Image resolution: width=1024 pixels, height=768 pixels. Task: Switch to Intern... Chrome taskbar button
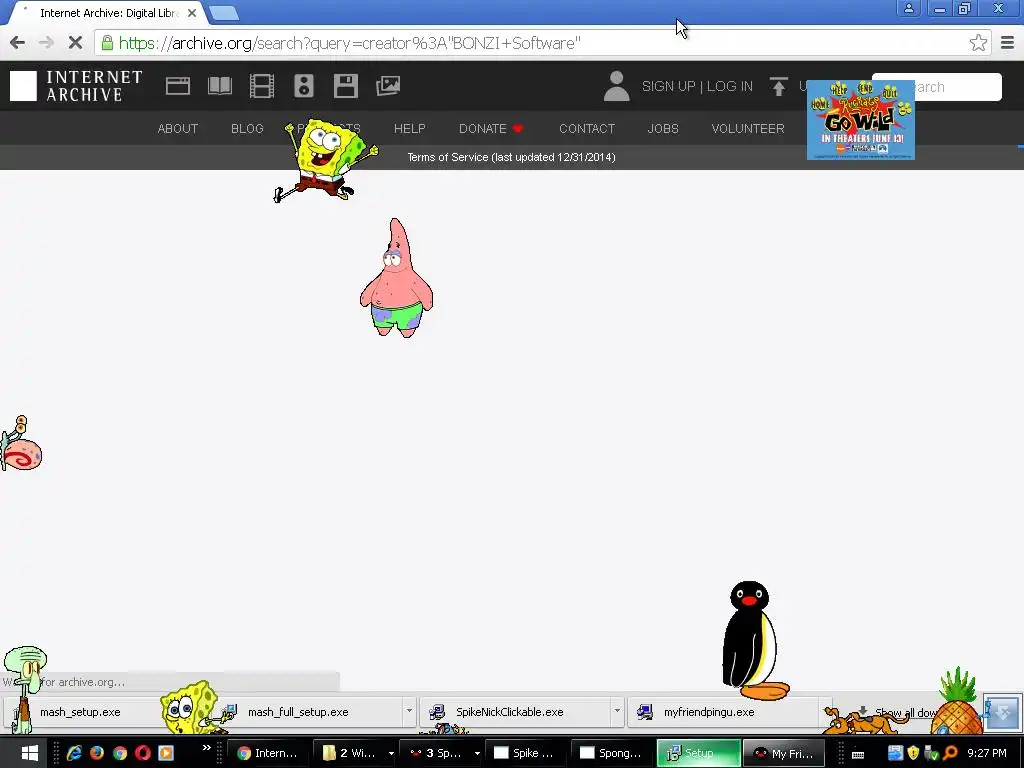point(267,753)
